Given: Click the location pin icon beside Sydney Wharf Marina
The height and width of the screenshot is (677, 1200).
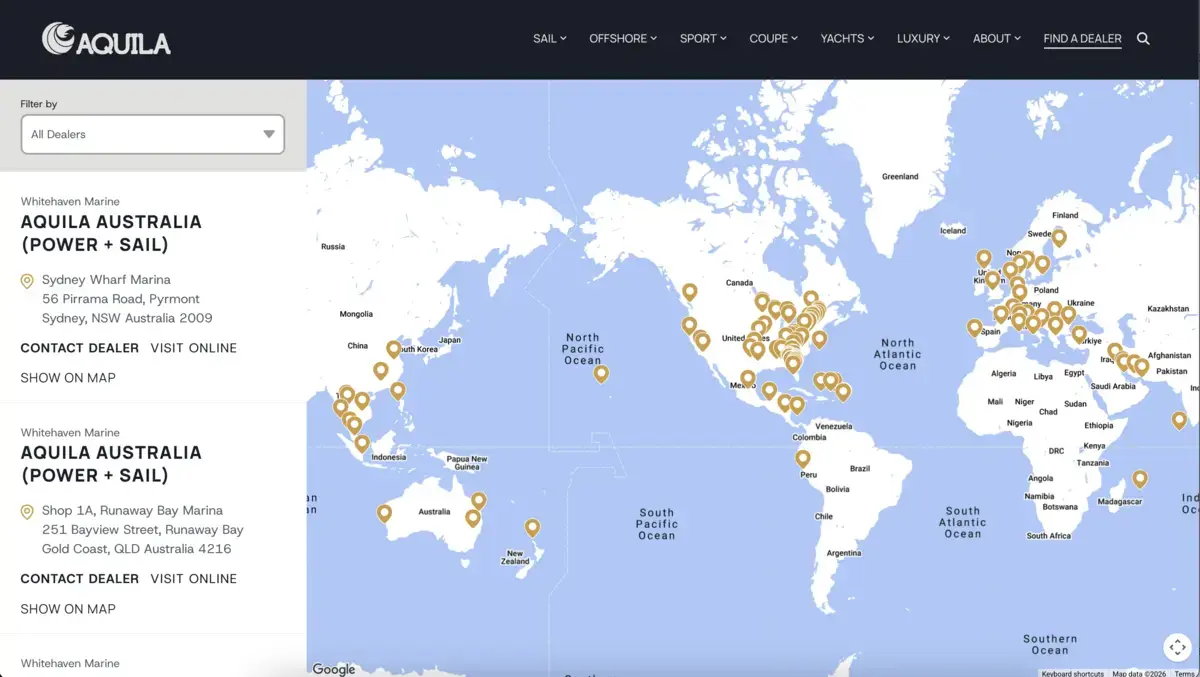Looking at the screenshot, I should click(x=27, y=281).
